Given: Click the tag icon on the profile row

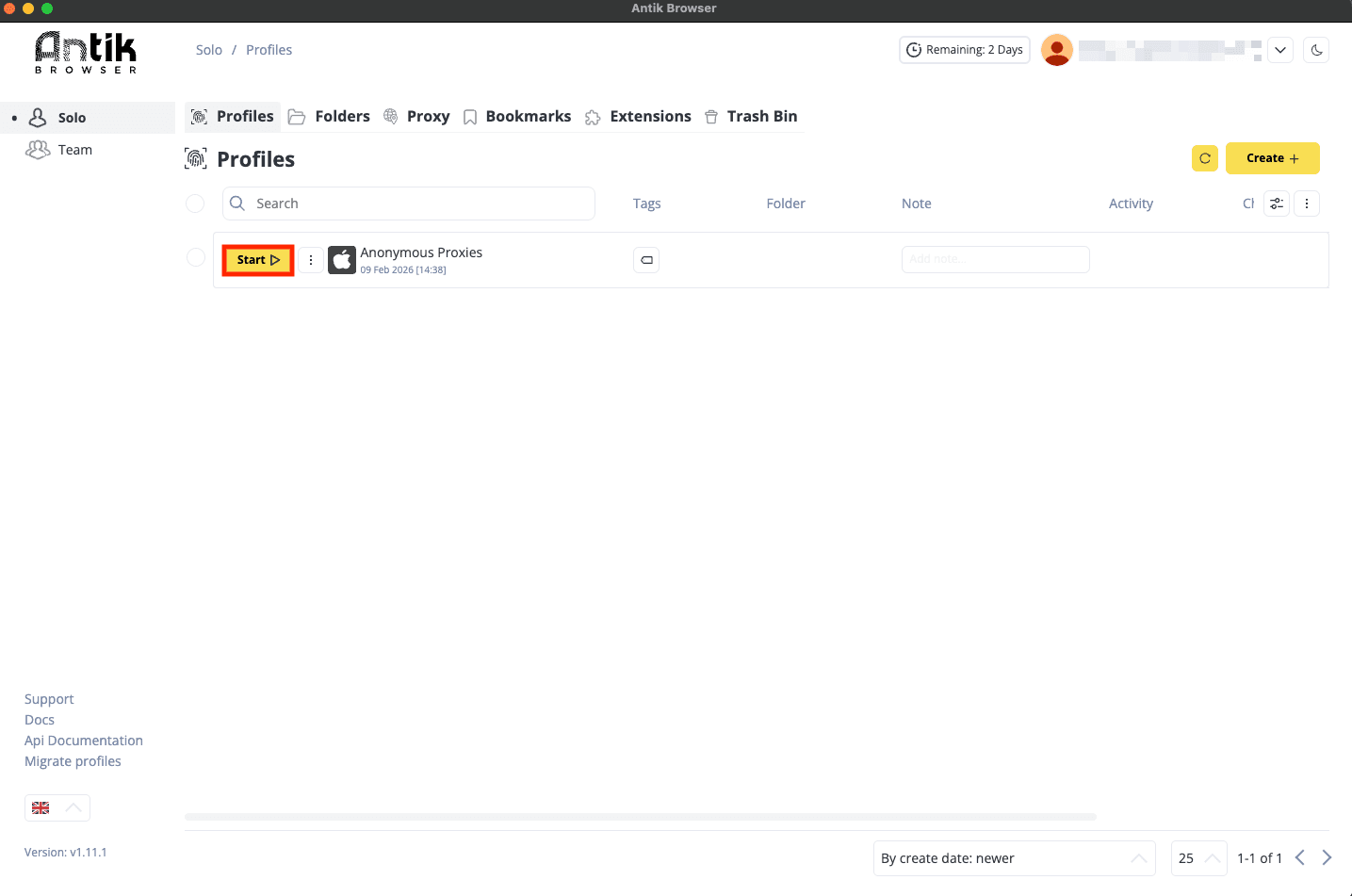Looking at the screenshot, I should coord(646,259).
